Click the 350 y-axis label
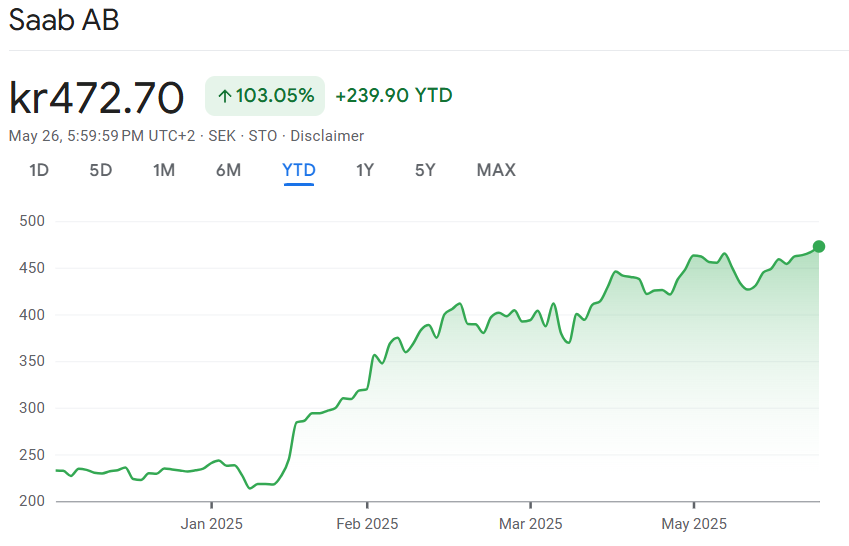Viewport: 849px width, 546px height. 32,361
